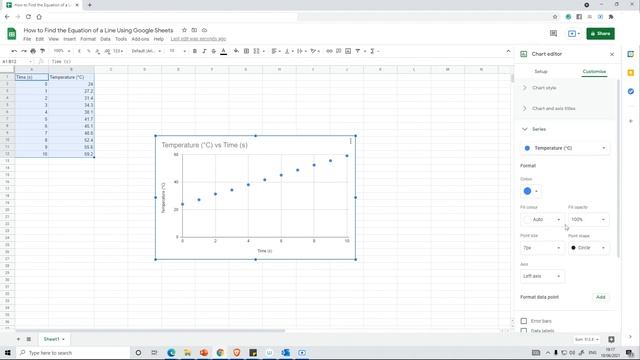
Task: Toggle bold formatting
Action: pyautogui.click(x=195, y=51)
